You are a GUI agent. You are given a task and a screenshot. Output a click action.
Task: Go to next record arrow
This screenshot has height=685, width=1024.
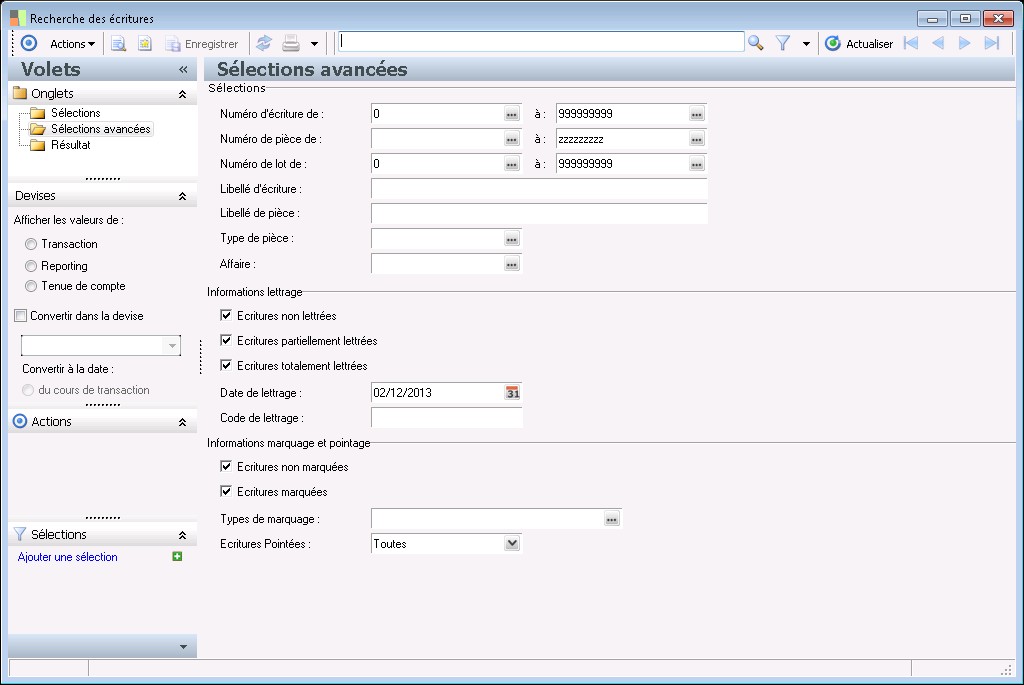(965, 43)
